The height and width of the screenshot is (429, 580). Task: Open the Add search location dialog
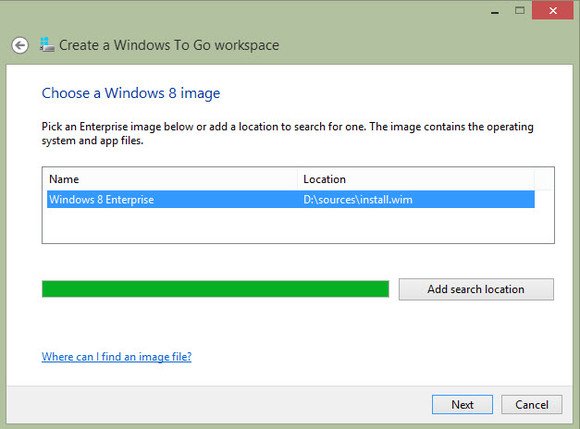pyautogui.click(x=476, y=289)
